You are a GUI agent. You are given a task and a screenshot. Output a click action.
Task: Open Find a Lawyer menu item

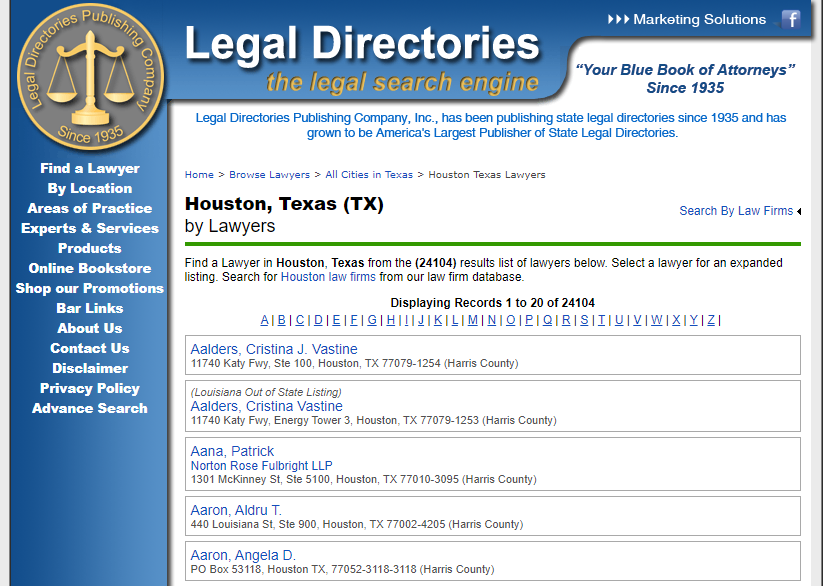[x=90, y=168]
